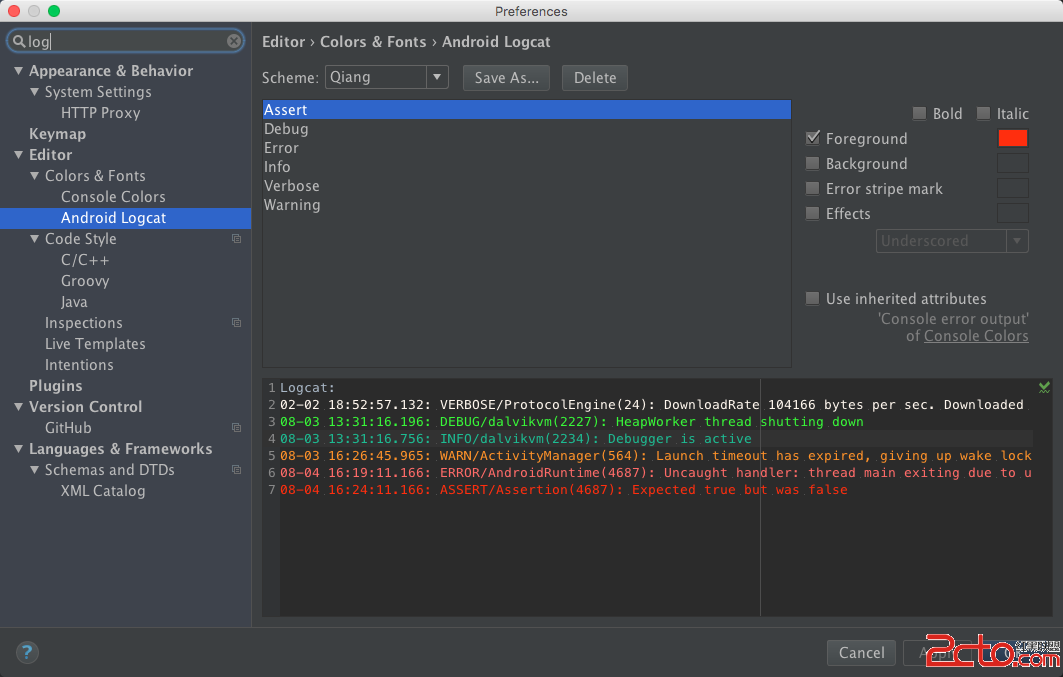This screenshot has height=677, width=1063.
Task: Open the Console Colors link
Action: pyautogui.click(x=976, y=336)
